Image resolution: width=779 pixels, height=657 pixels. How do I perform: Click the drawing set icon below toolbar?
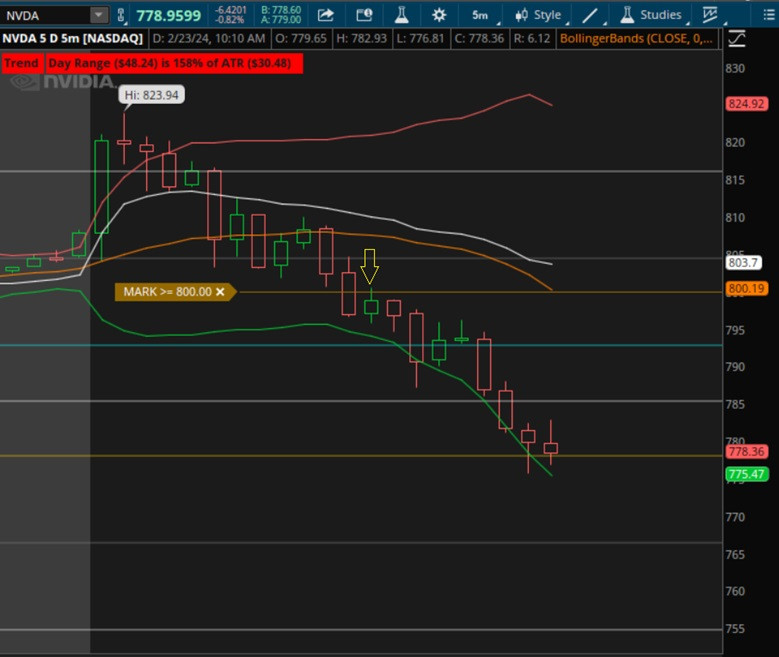[x=737, y=39]
